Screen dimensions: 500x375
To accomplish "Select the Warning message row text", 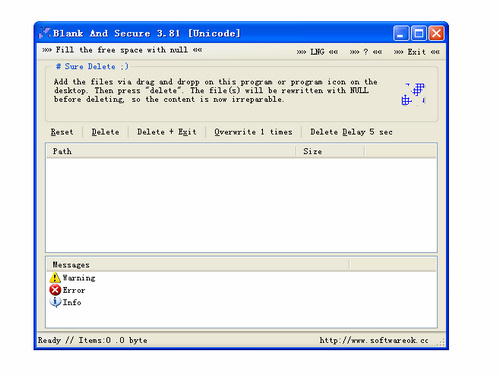I will pyautogui.click(x=79, y=278).
